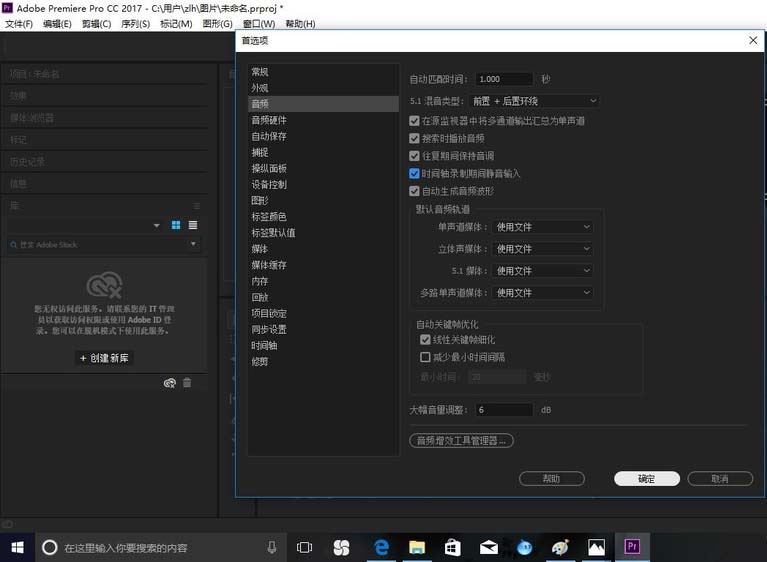
Task: Toggle 搜索时播放音频 checkbox
Action: click(414, 138)
